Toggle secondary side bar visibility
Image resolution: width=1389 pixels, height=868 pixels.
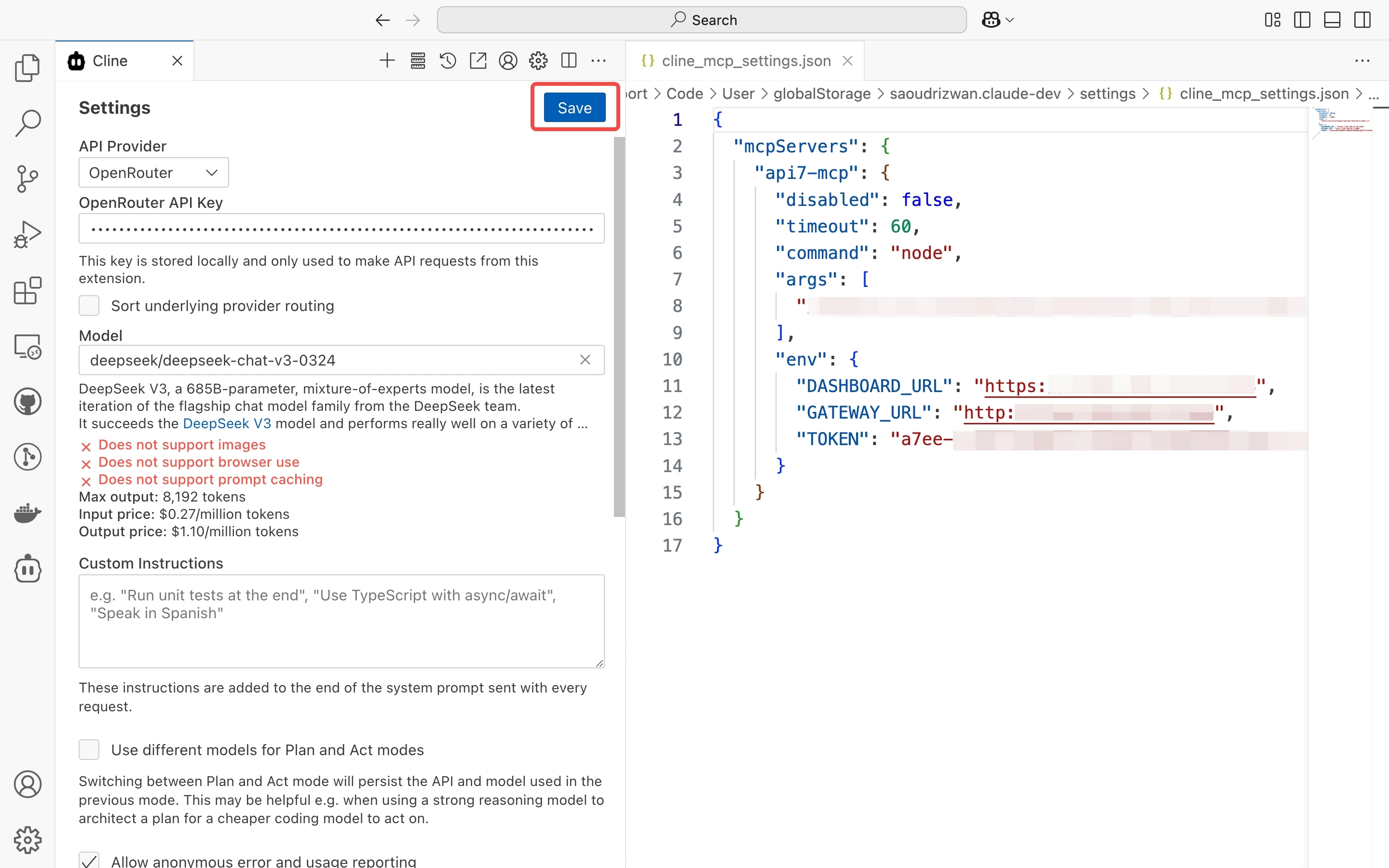1362,20
